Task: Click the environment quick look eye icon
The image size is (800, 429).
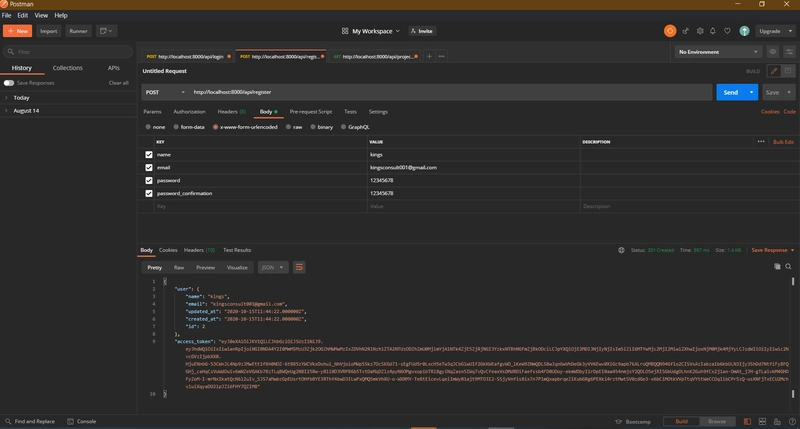Action: [772, 52]
